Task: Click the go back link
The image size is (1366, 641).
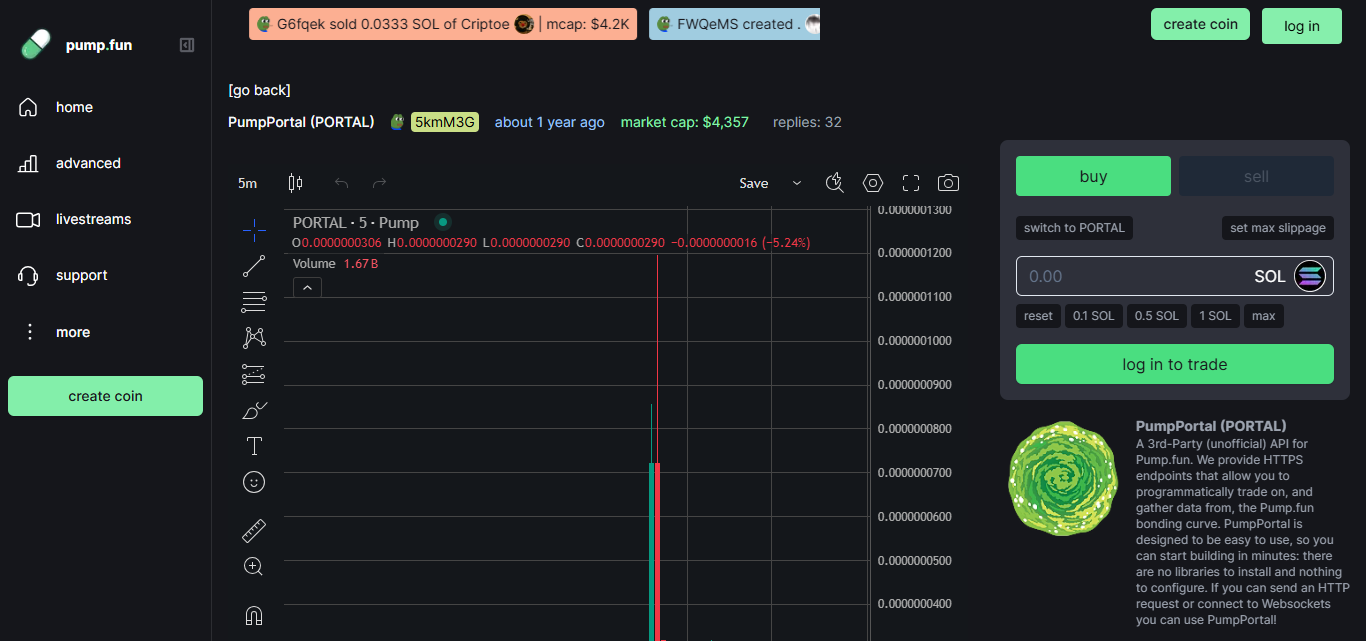Action: [x=259, y=90]
